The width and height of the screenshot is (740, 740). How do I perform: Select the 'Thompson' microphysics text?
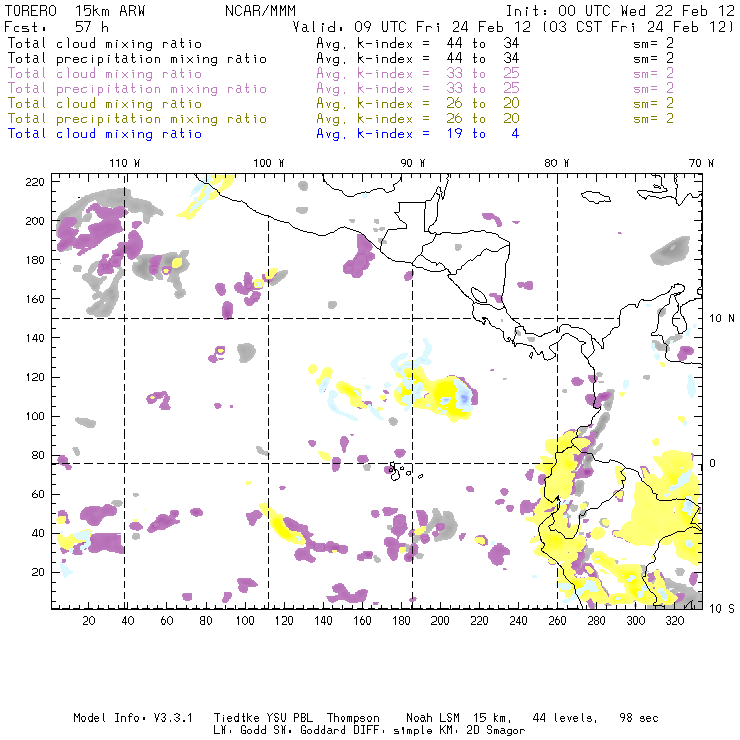[353, 718]
